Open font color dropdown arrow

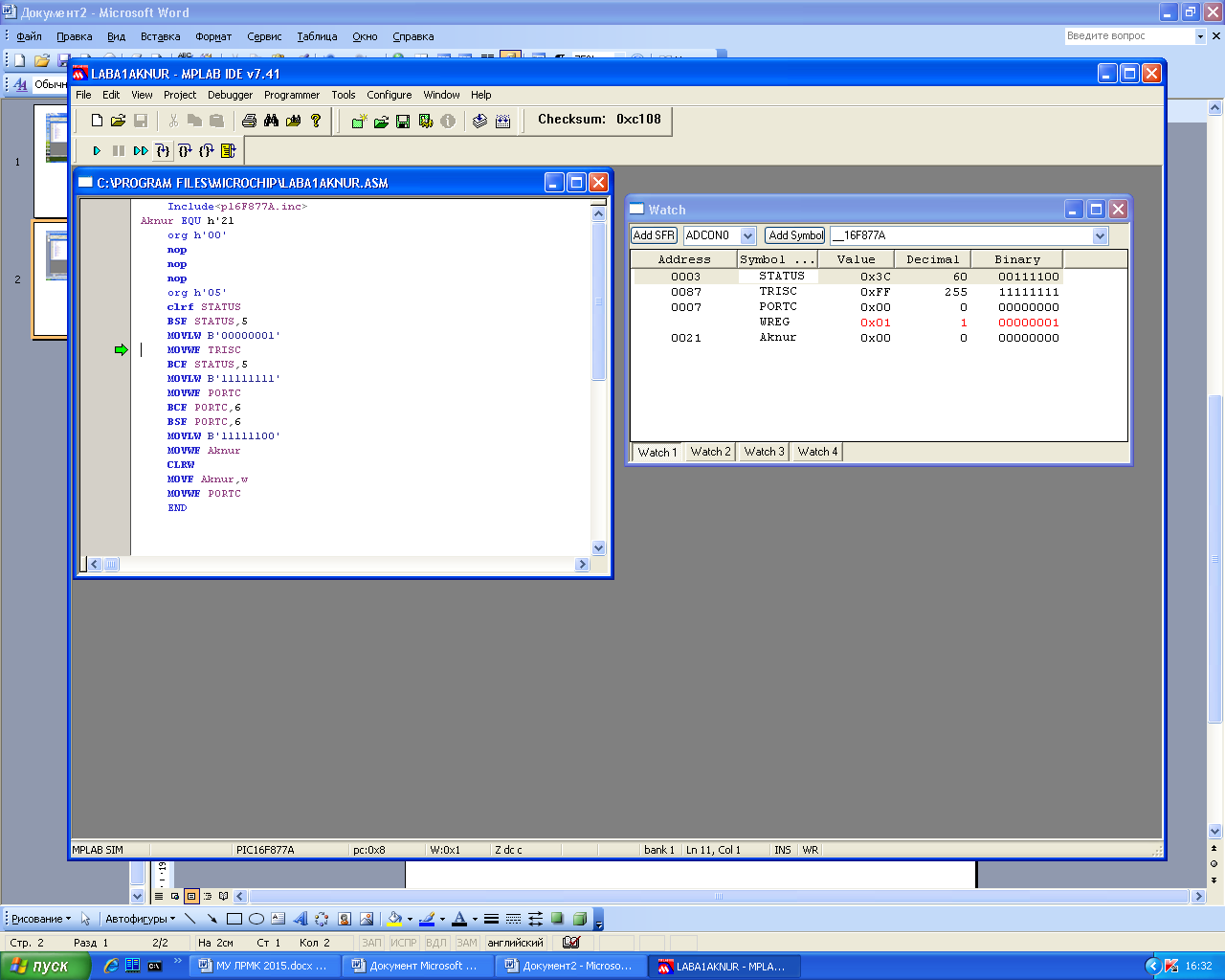475,920
